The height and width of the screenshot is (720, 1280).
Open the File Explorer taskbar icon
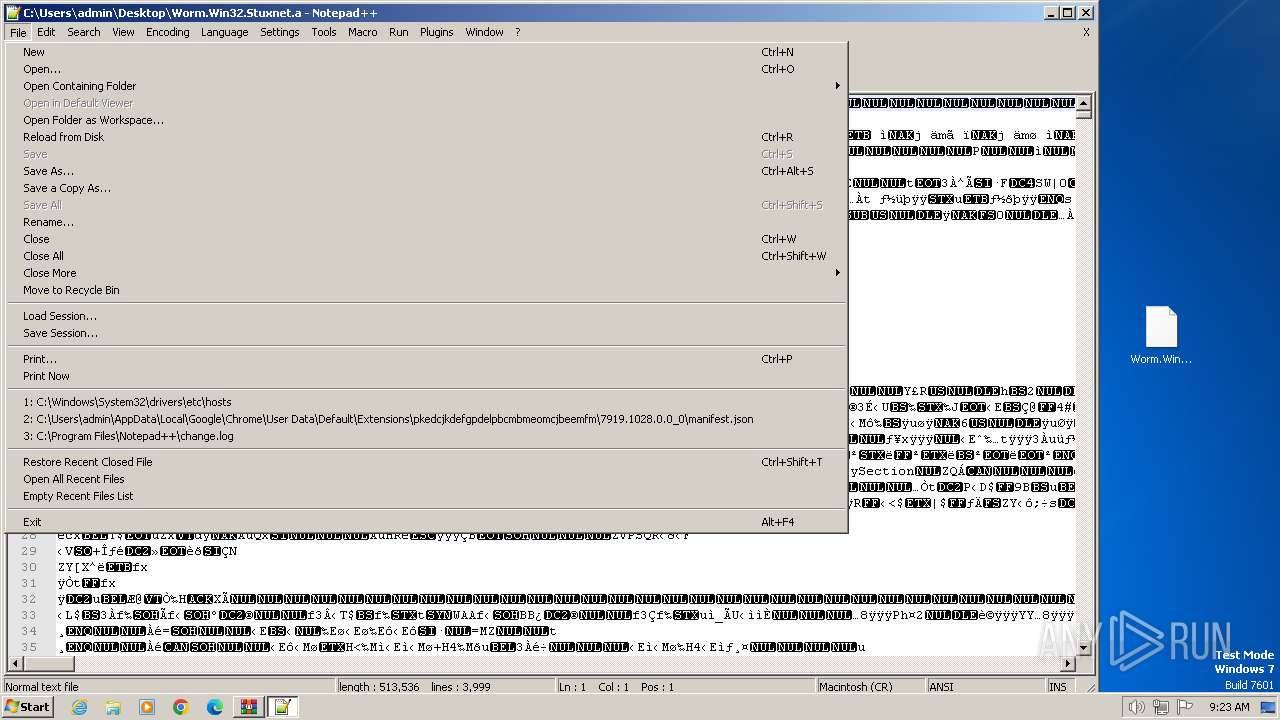[113, 707]
